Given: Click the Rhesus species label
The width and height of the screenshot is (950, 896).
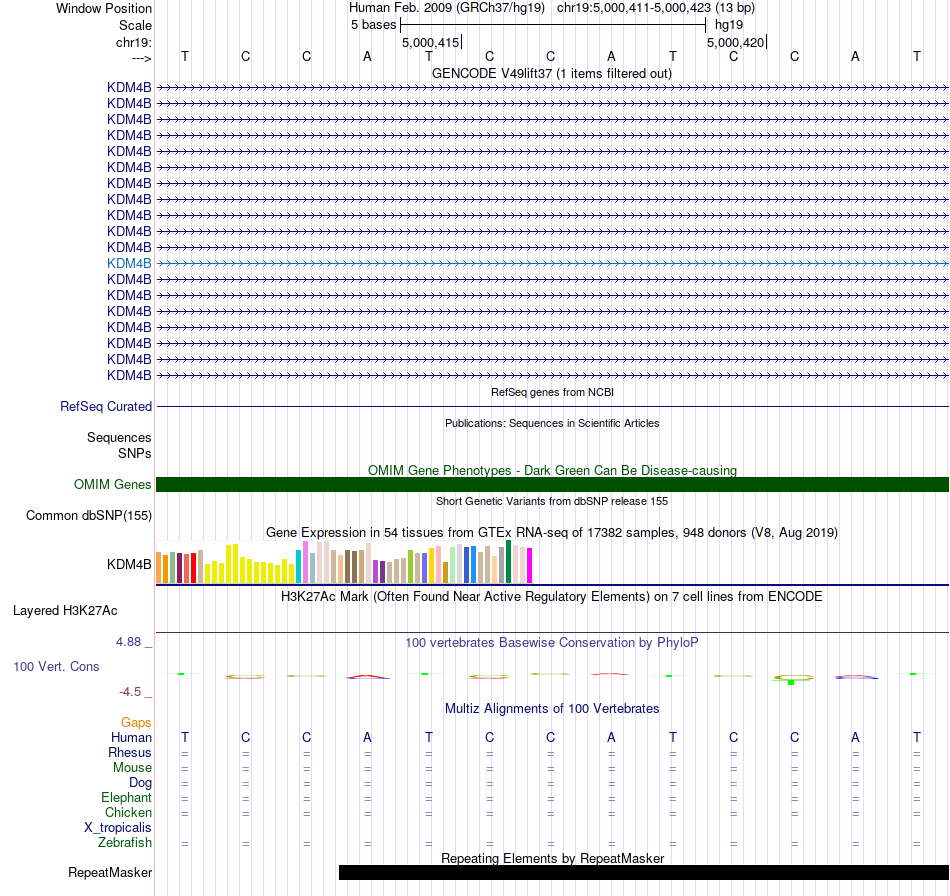Looking at the screenshot, I should pyautogui.click(x=130, y=752).
